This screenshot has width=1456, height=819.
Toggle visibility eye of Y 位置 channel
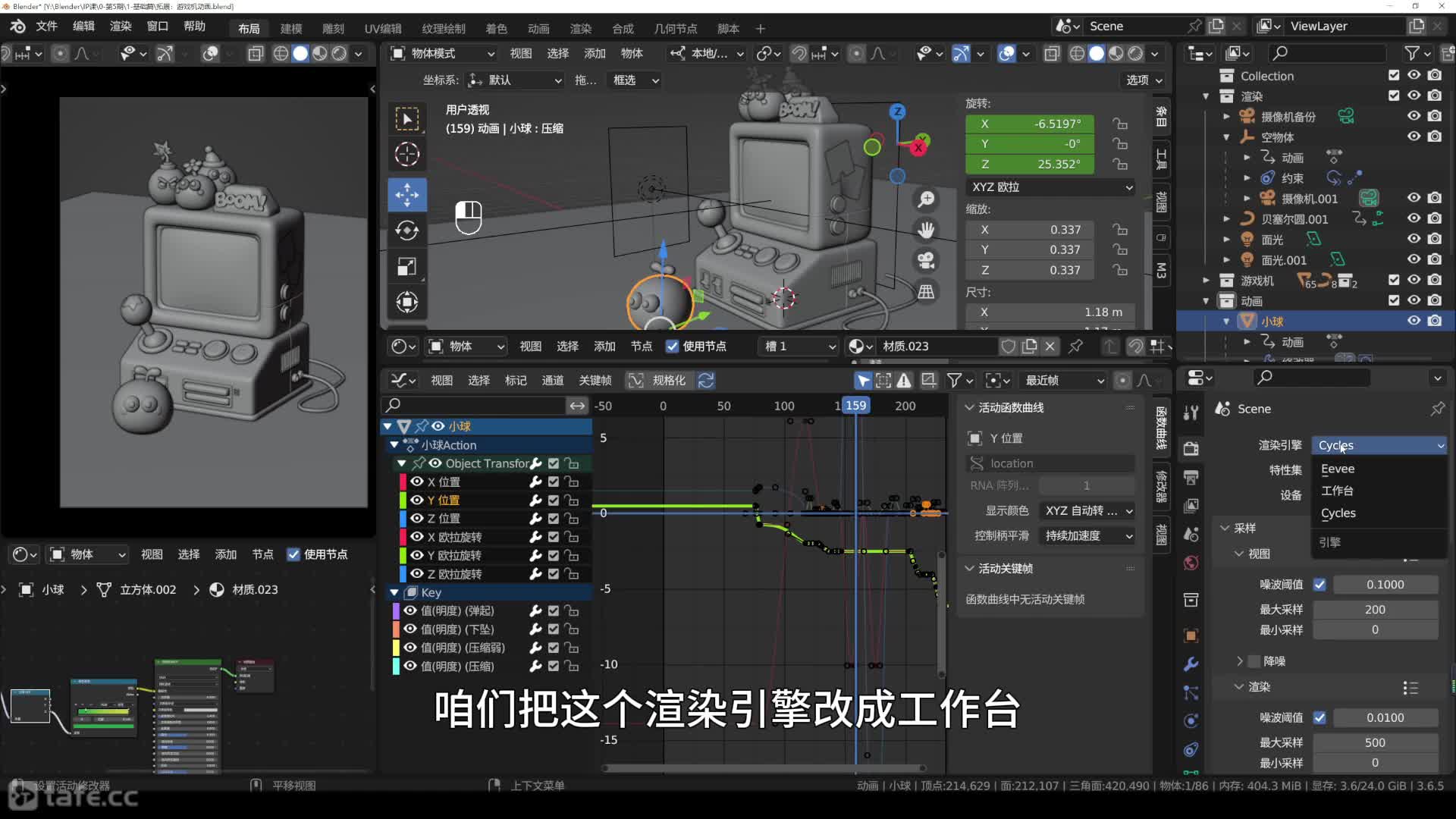coord(416,500)
